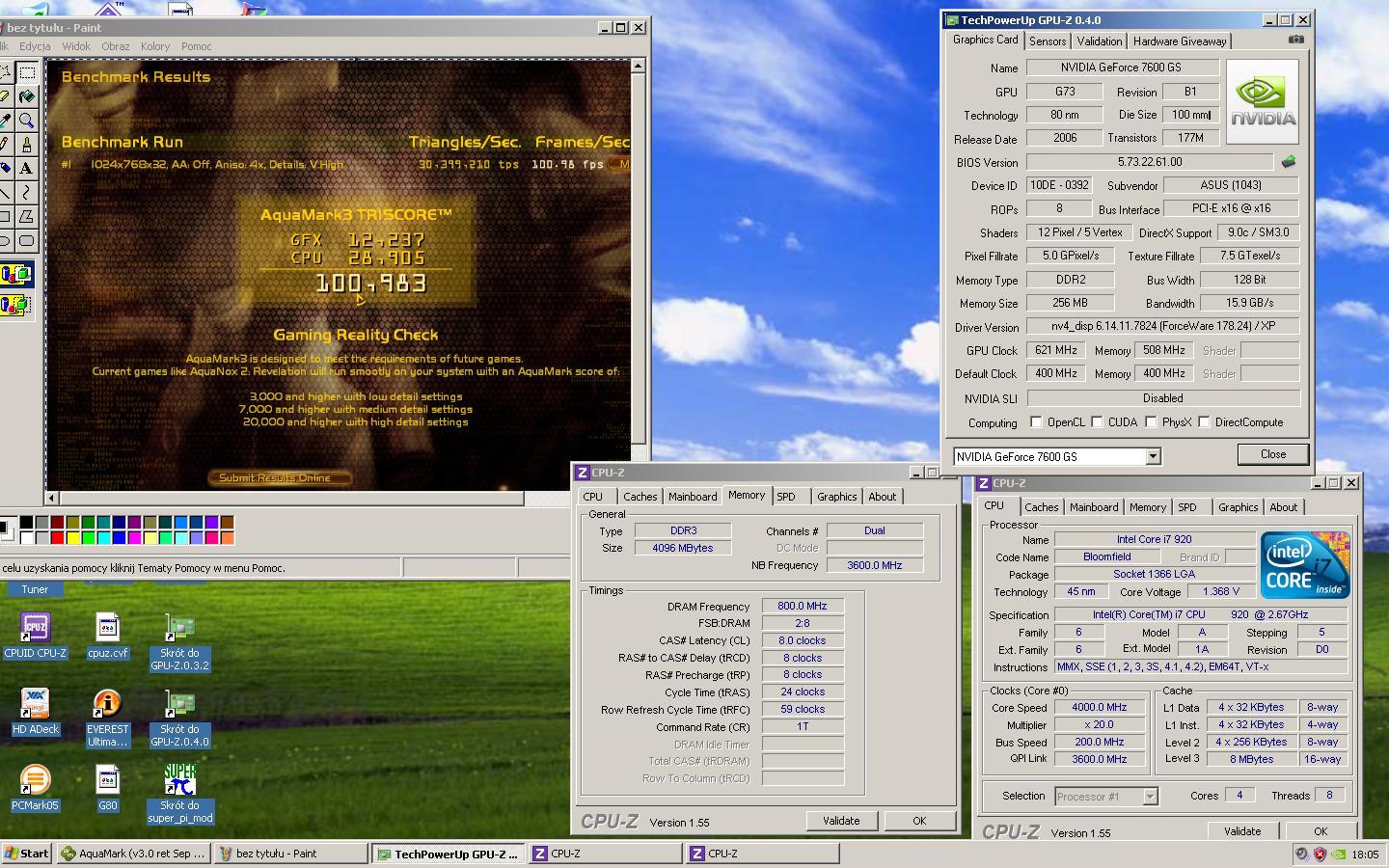Choose the Magnifier tool in Paint
The width and height of the screenshot is (1389, 868).
coord(27,121)
